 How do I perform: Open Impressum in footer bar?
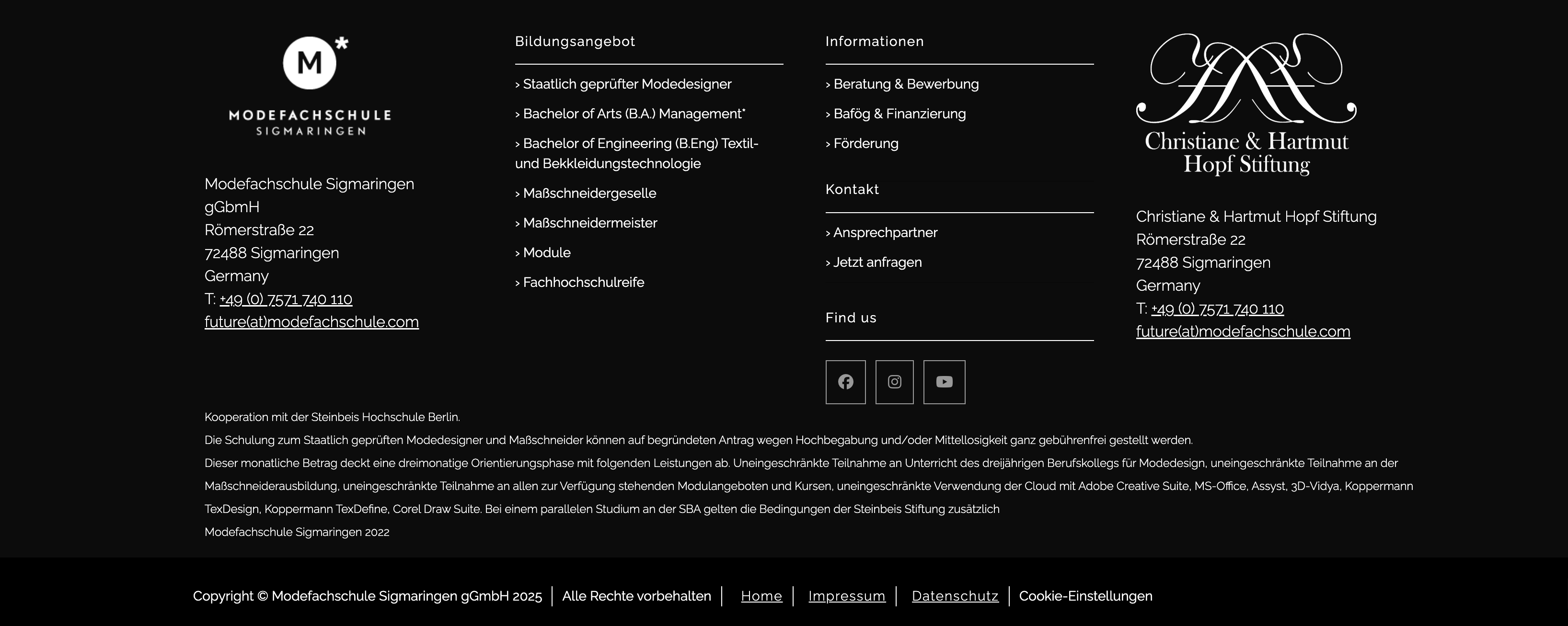(846, 596)
